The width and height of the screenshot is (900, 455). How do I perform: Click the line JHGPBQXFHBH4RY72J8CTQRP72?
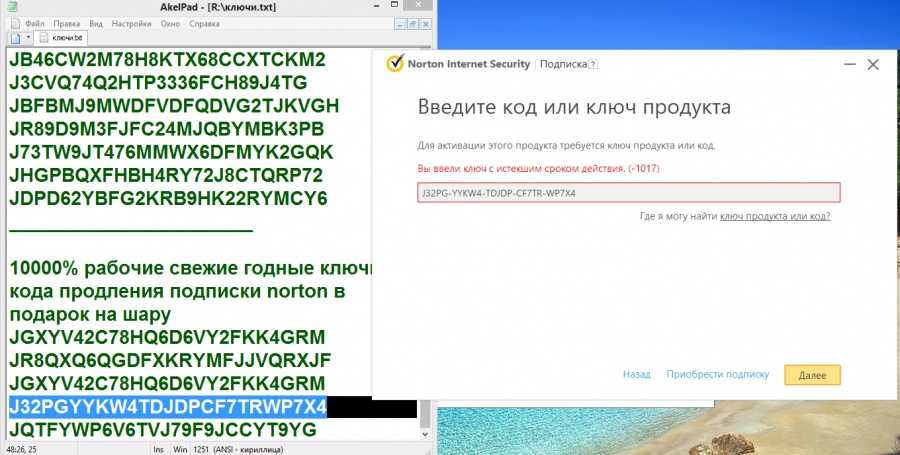[166, 176]
